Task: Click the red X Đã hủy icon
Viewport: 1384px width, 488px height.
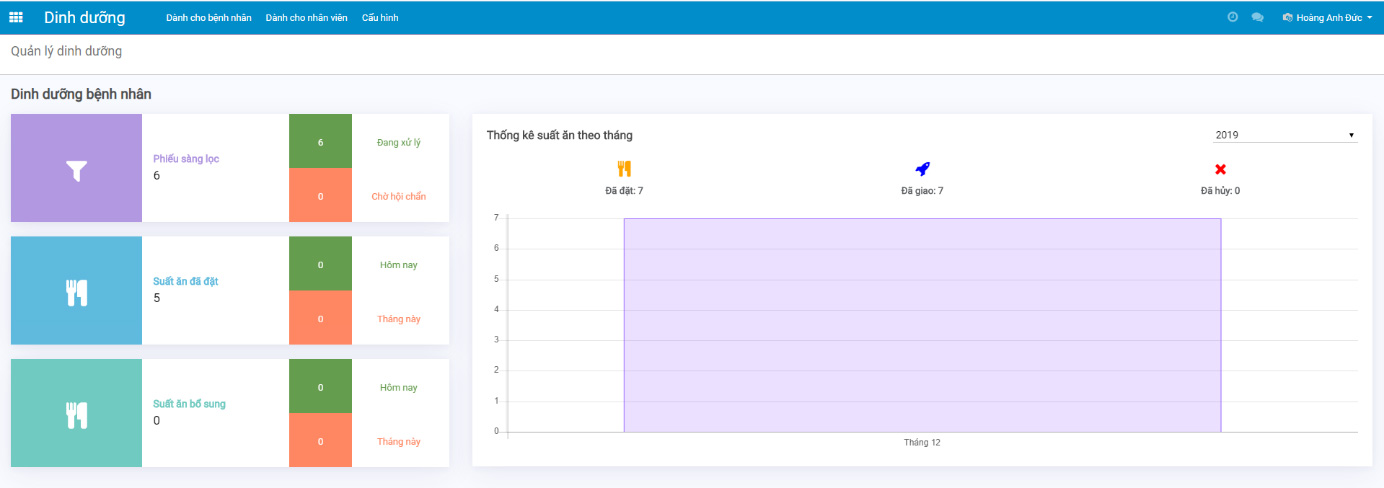Action: [x=1220, y=169]
